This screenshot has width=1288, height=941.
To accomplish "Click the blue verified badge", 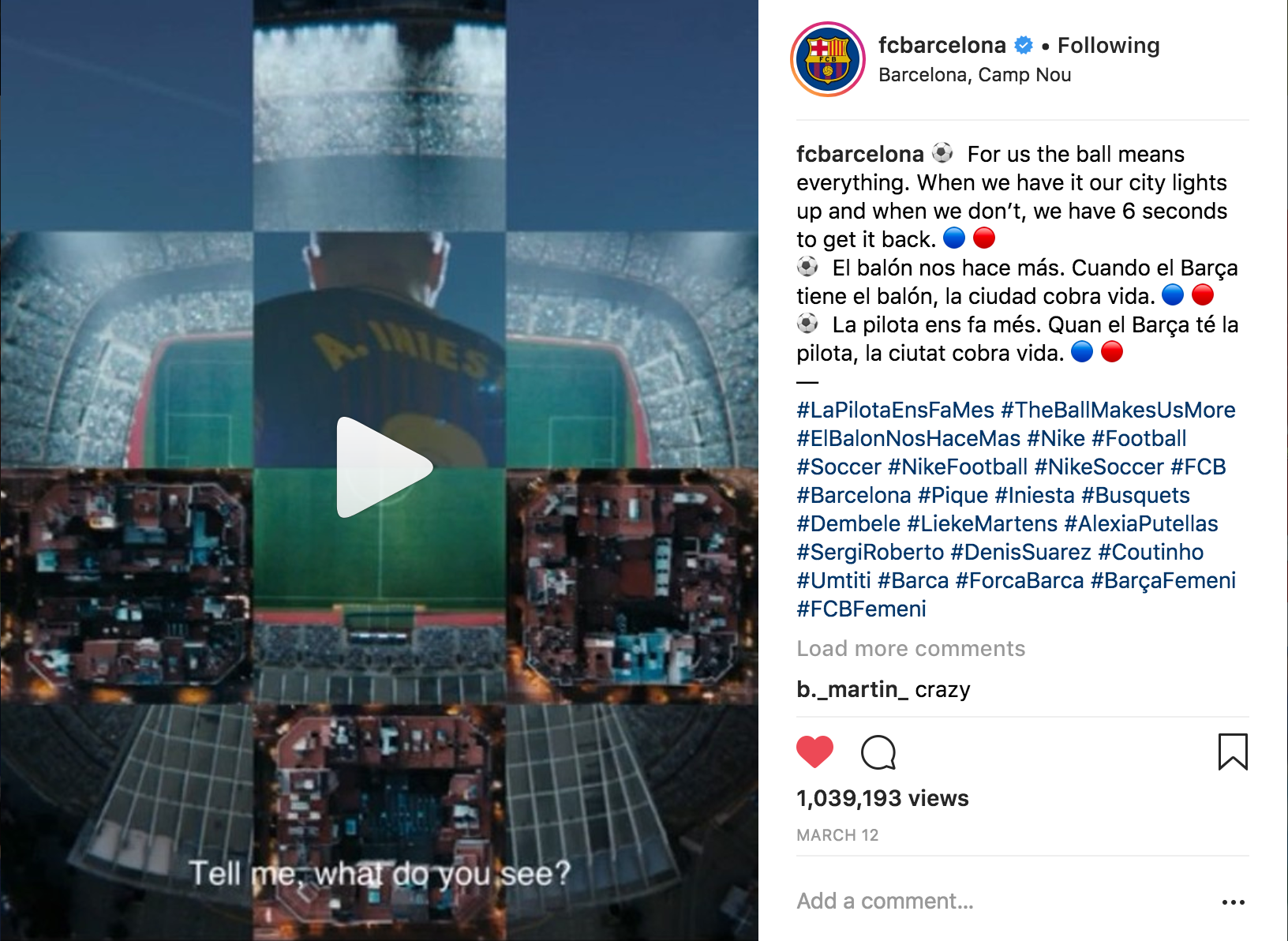I will point(1024,46).
